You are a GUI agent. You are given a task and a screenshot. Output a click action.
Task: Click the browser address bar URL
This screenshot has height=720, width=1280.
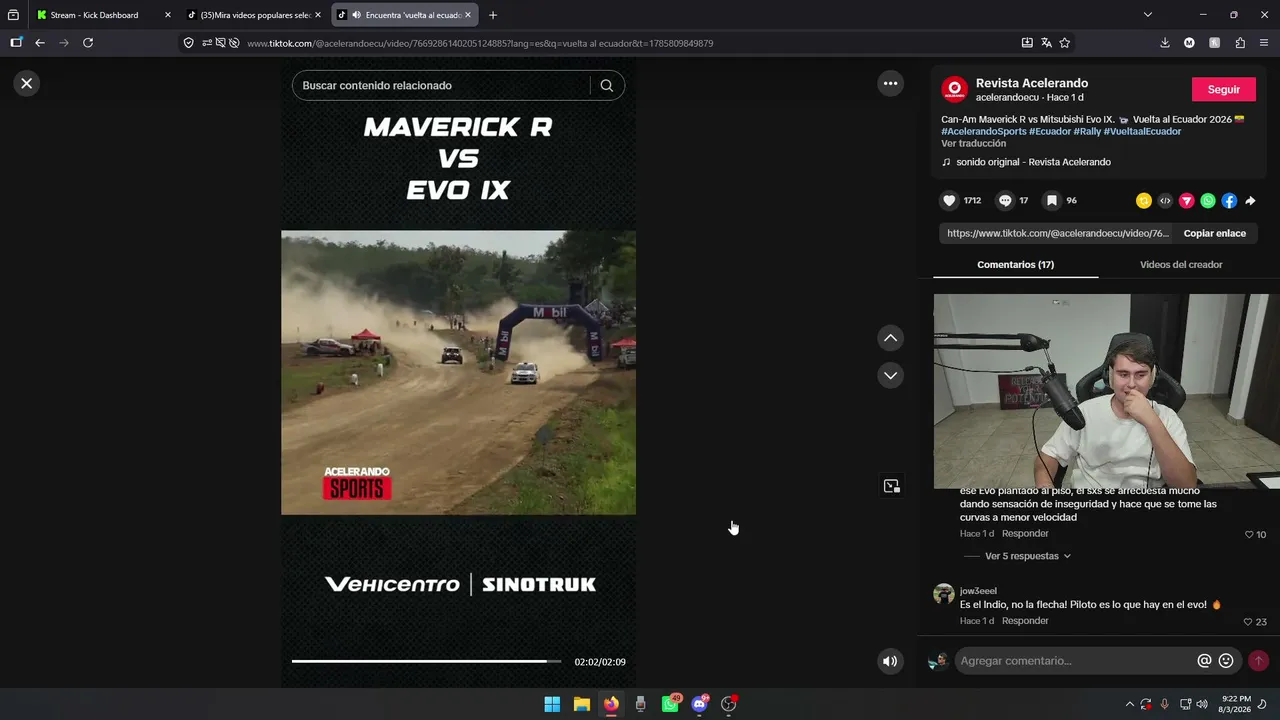480,44
